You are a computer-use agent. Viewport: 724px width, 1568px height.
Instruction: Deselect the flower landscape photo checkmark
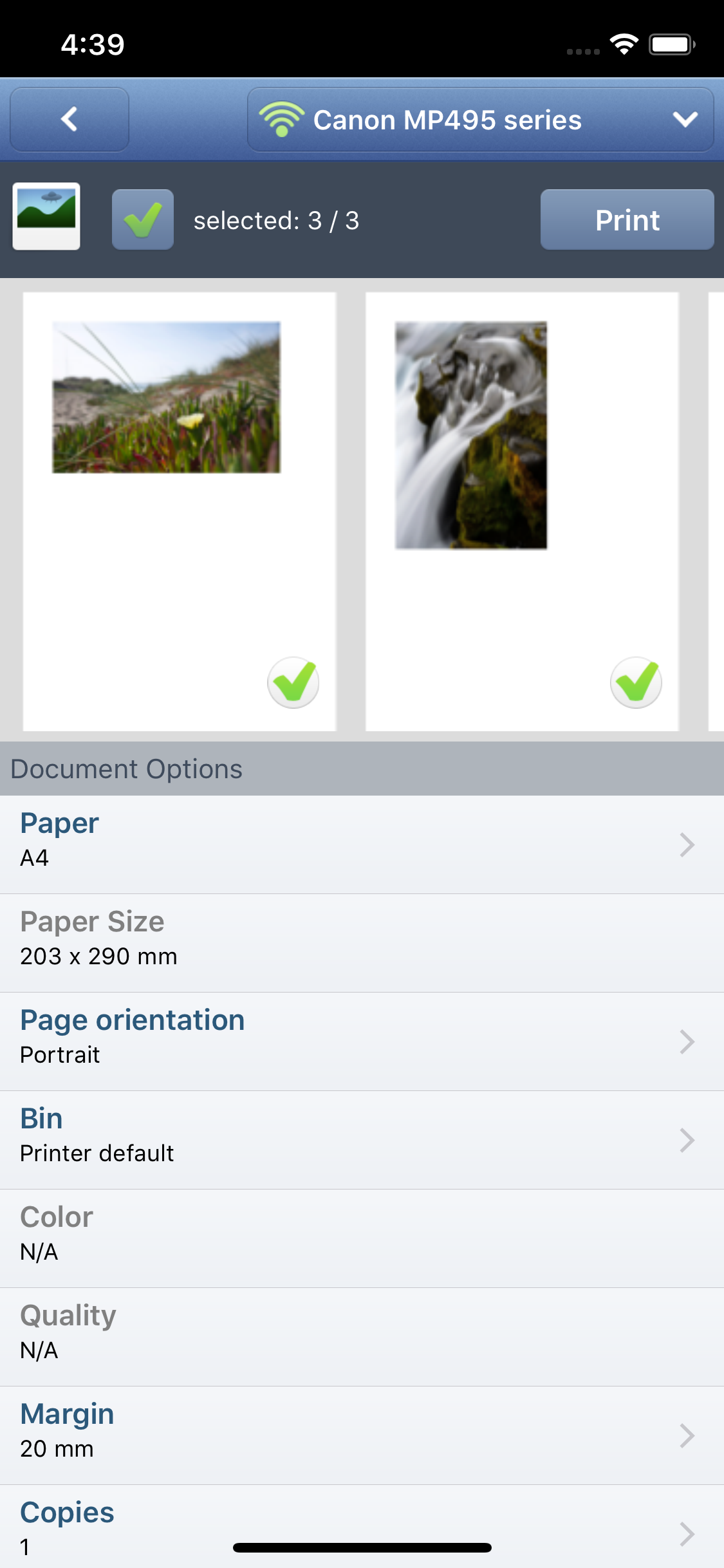coord(293,682)
